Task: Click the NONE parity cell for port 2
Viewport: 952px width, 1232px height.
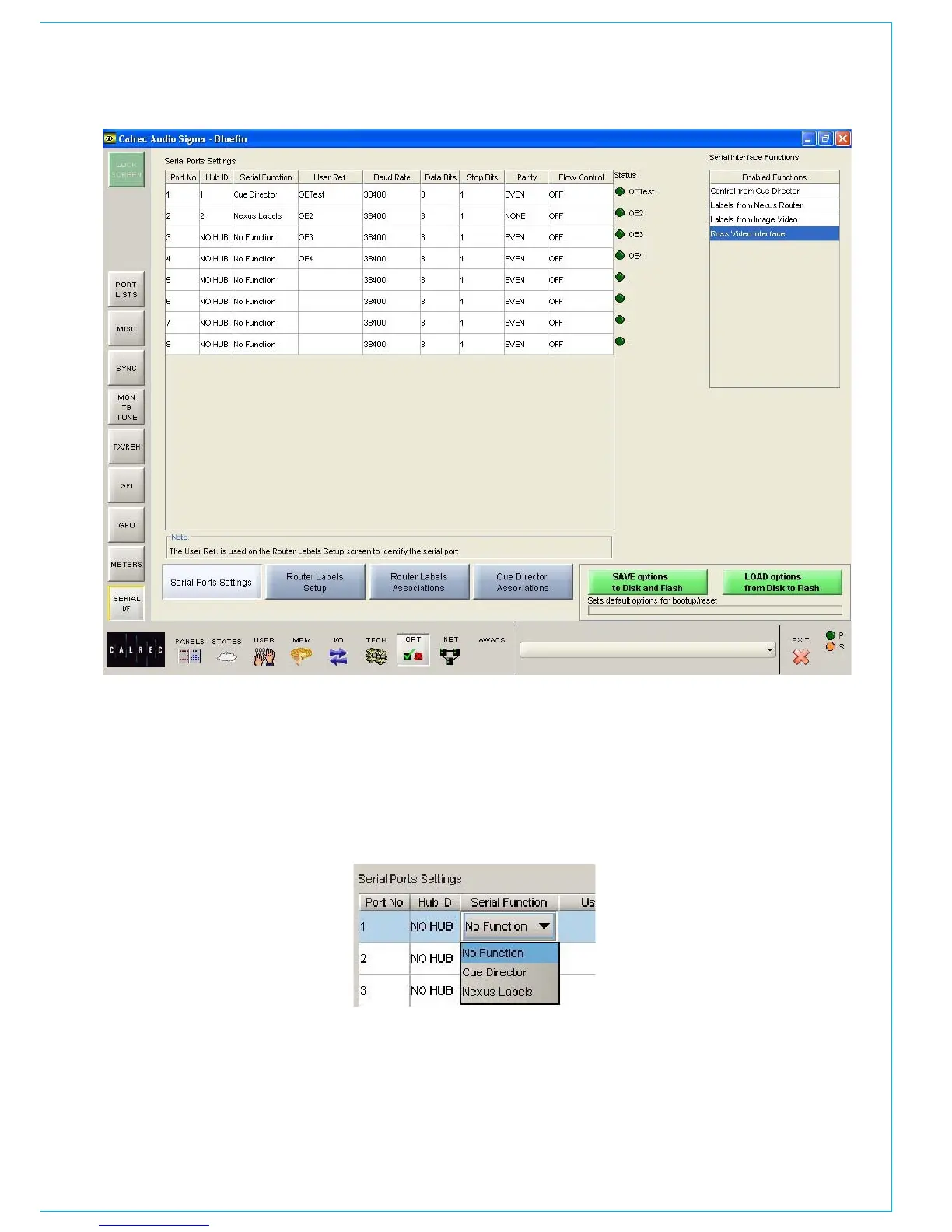Action: coord(525,215)
